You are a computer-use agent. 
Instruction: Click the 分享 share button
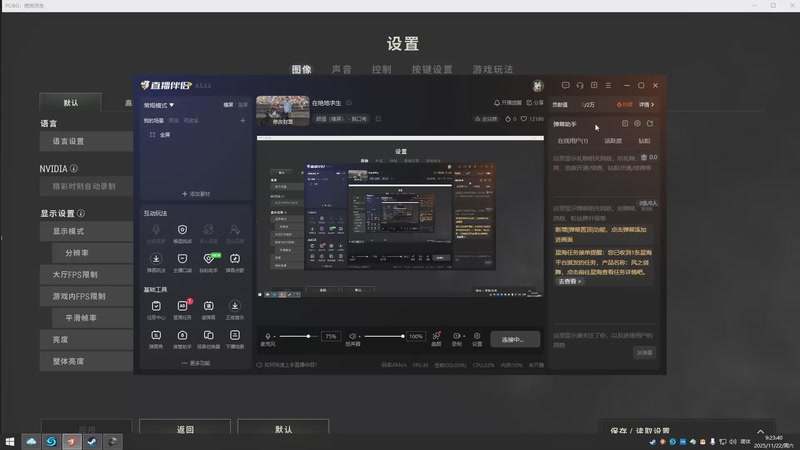(x=535, y=103)
